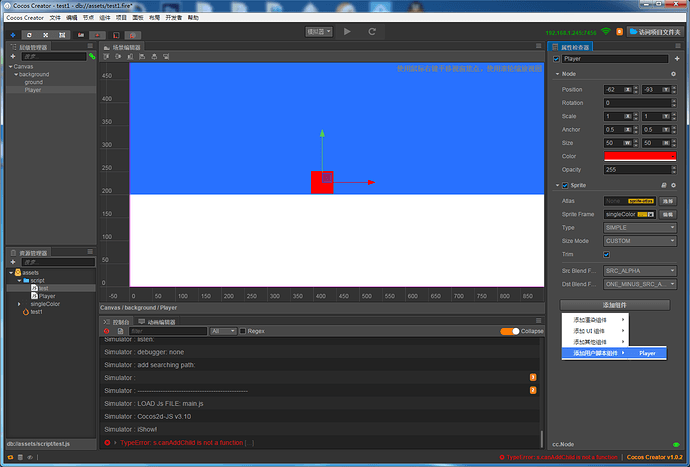This screenshot has height=467, width=690.
Task: Select the rect transform tool in toolbar
Action: pyautogui.click(x=62, y=35)
